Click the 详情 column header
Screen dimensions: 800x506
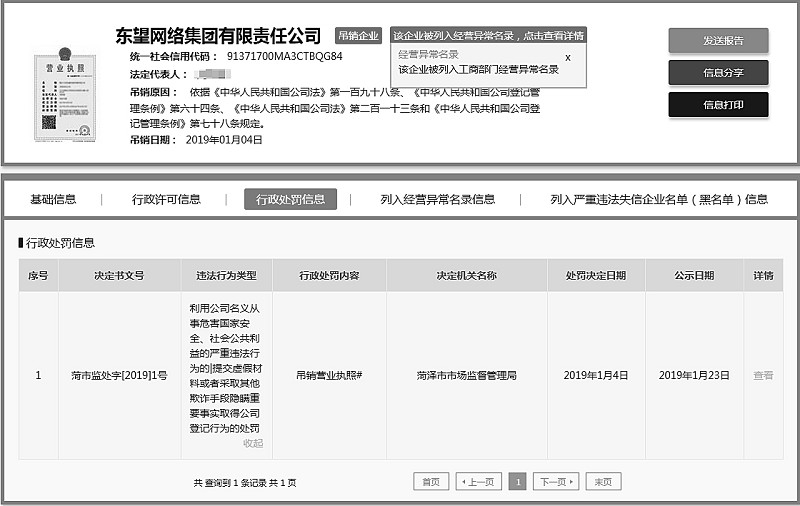click(x=763, y=275)
